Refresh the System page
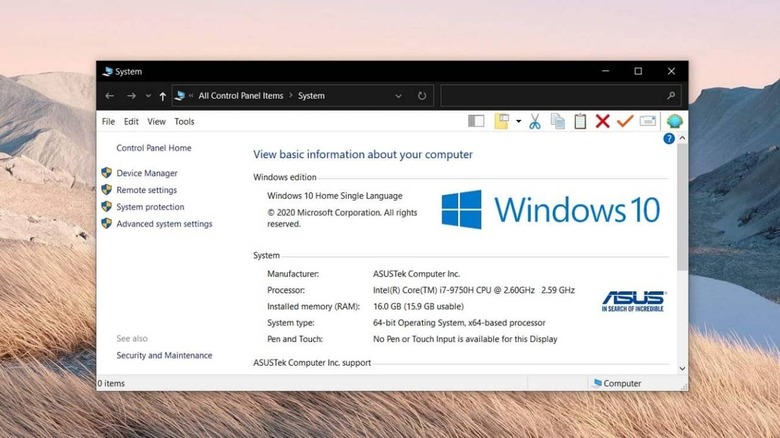 coord(422,96)
